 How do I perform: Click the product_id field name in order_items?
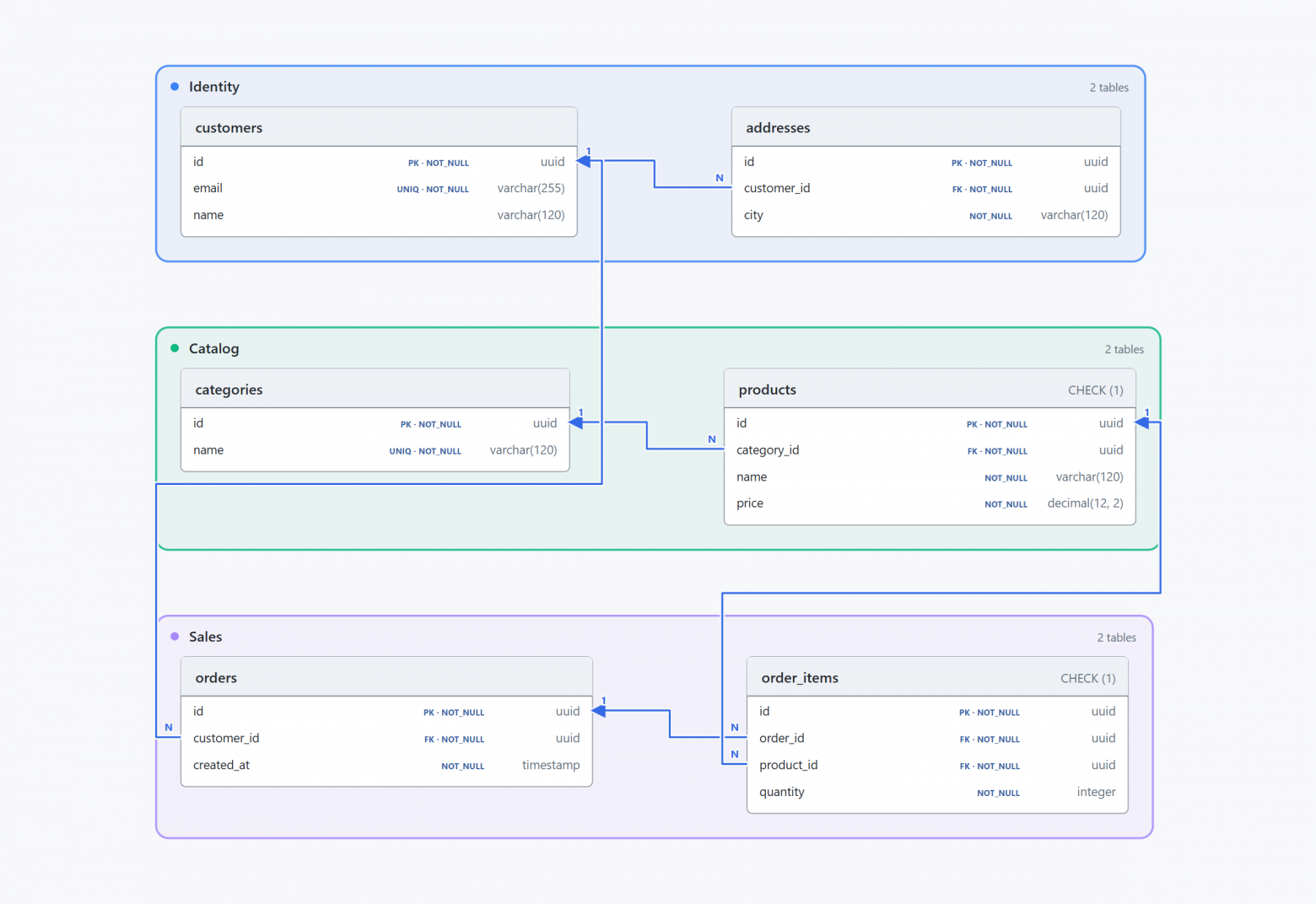click(x=788, y=765)
